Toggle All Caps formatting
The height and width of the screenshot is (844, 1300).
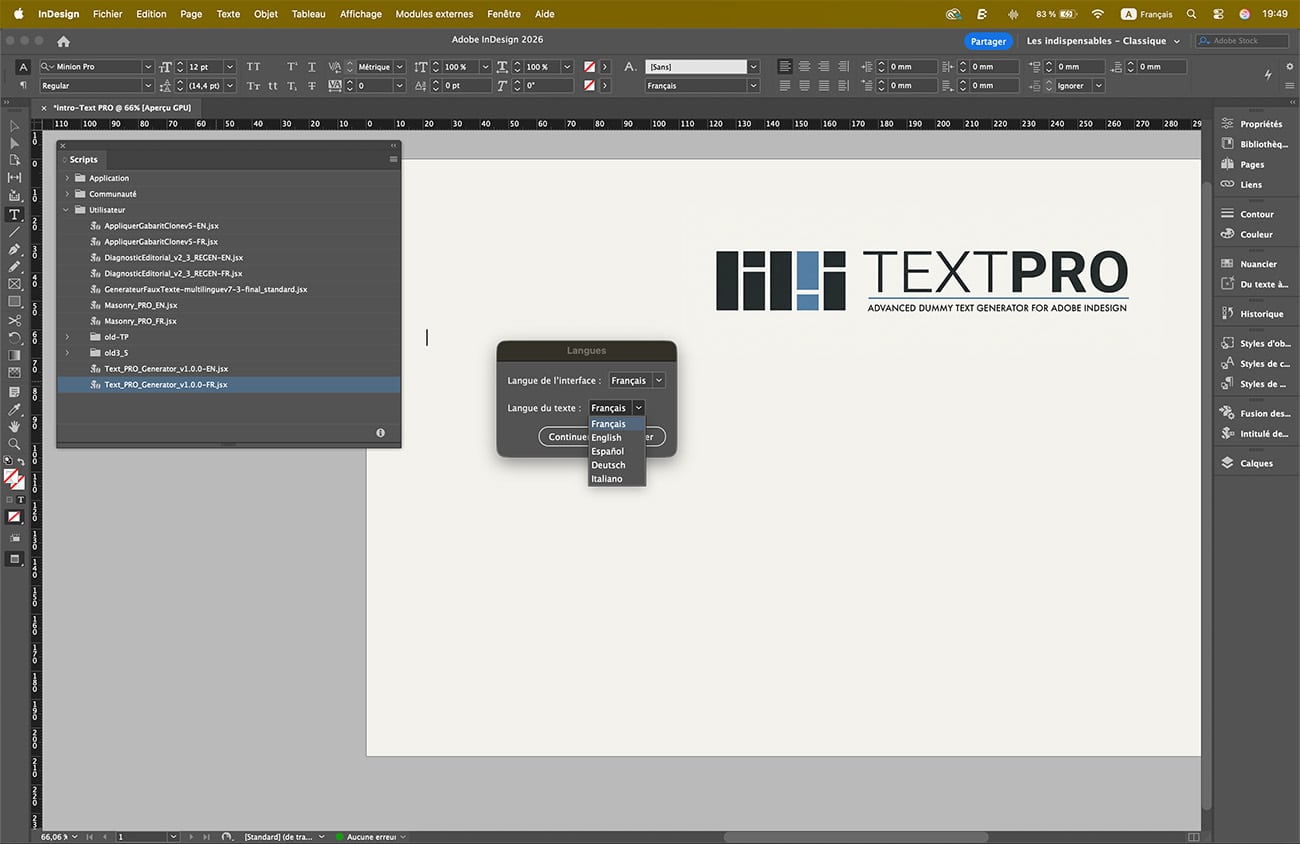pos(254,67)
